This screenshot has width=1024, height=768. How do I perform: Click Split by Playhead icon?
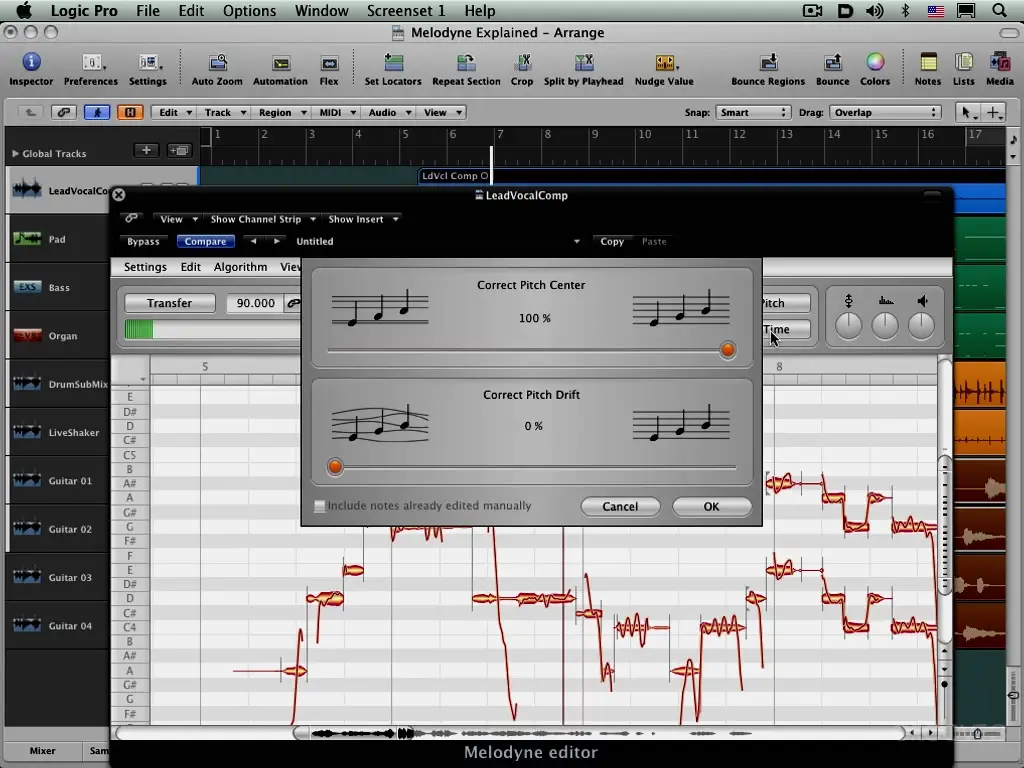(x=584, y=62)
